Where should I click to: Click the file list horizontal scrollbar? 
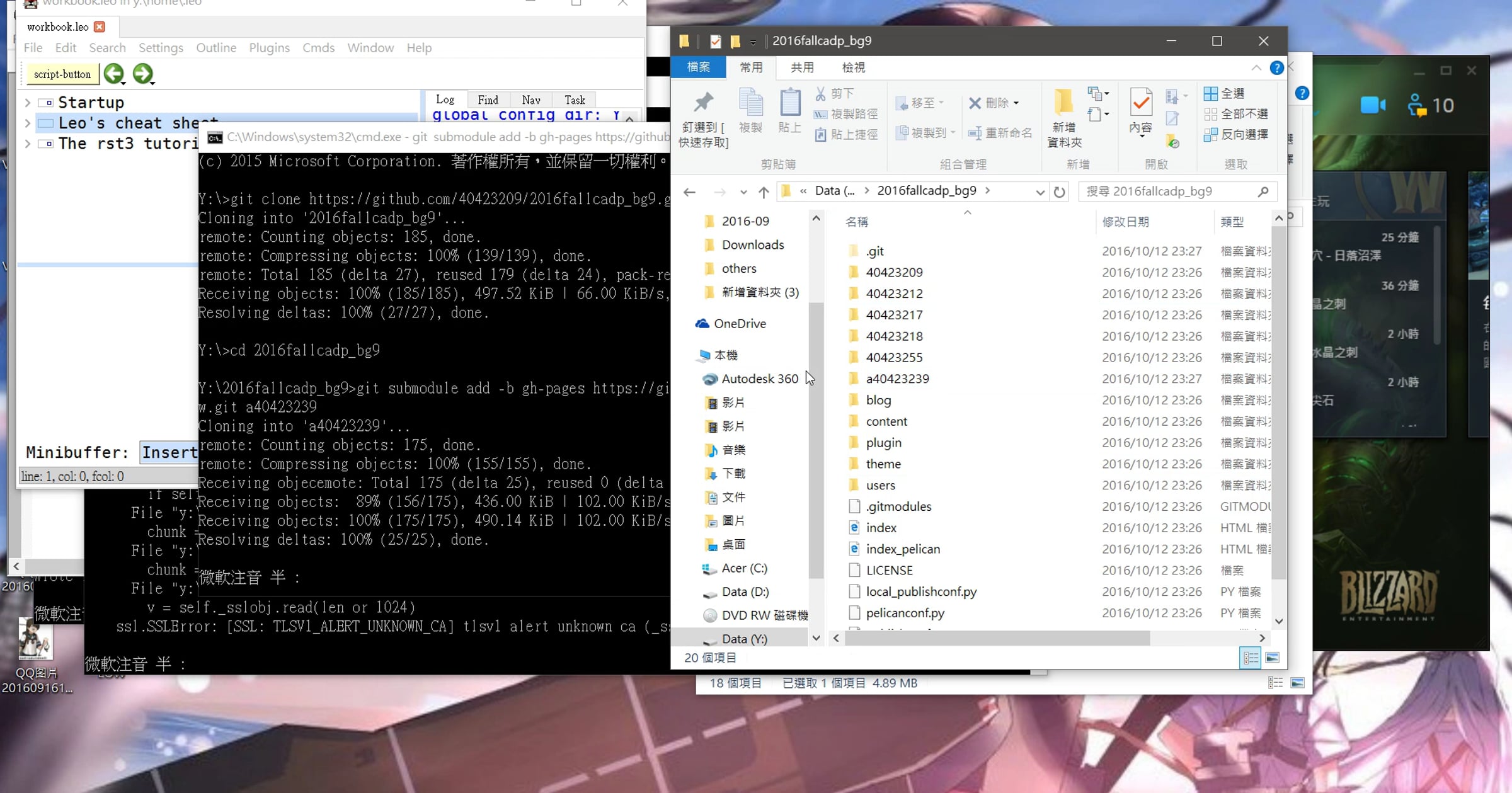point(997,638)
